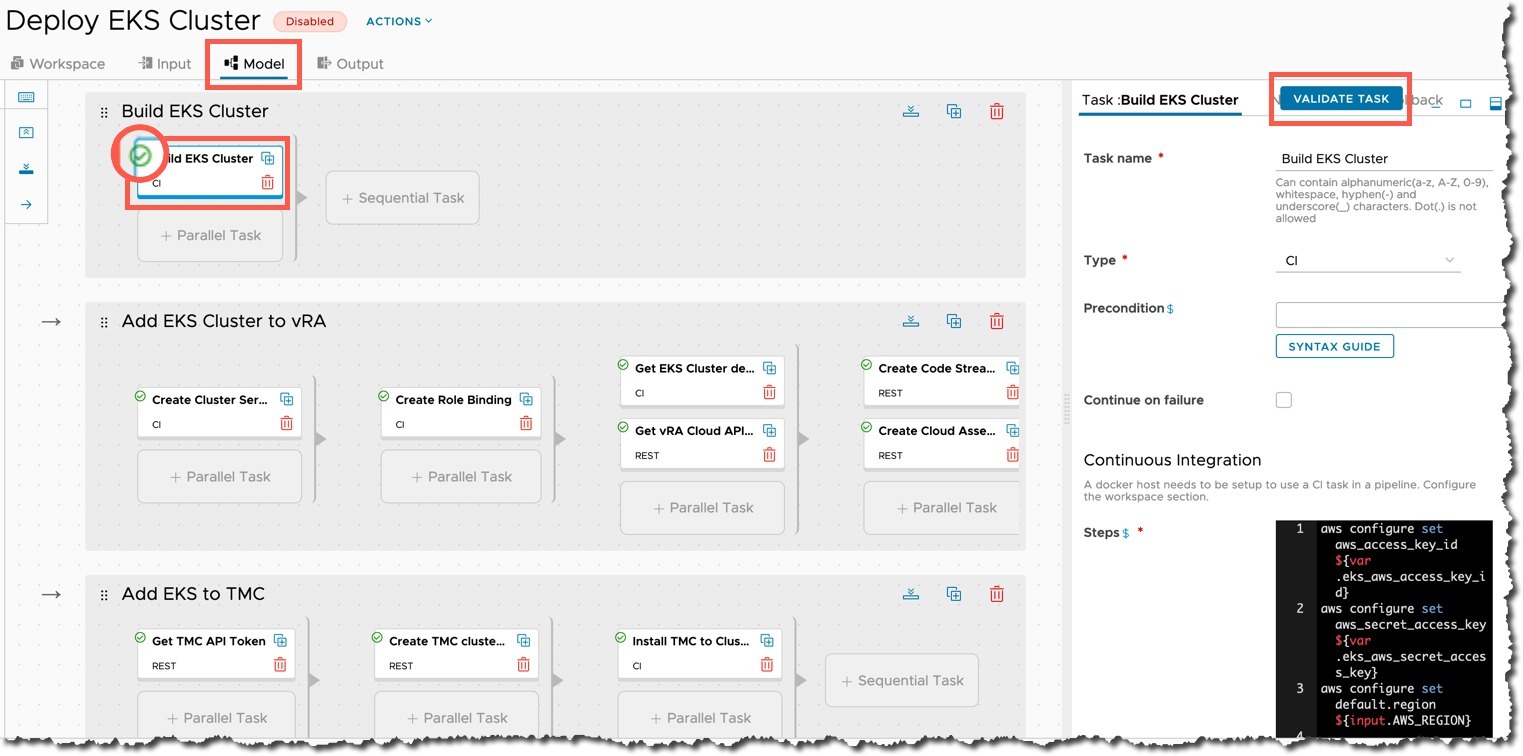Click the expand-up icon in left sidebar

tap(27, 132)
